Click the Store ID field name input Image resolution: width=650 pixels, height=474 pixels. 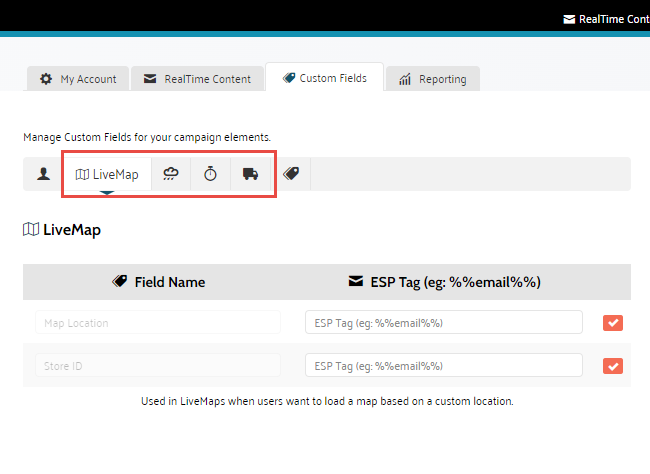click(158, 366)
